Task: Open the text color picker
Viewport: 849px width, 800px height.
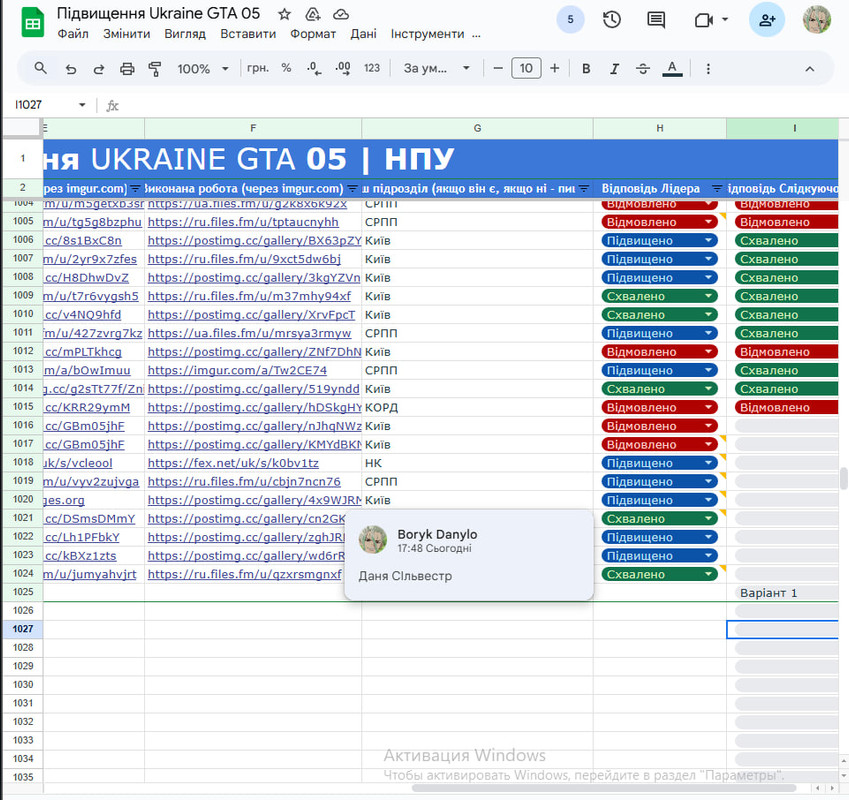Action: [x=672, y=69]
